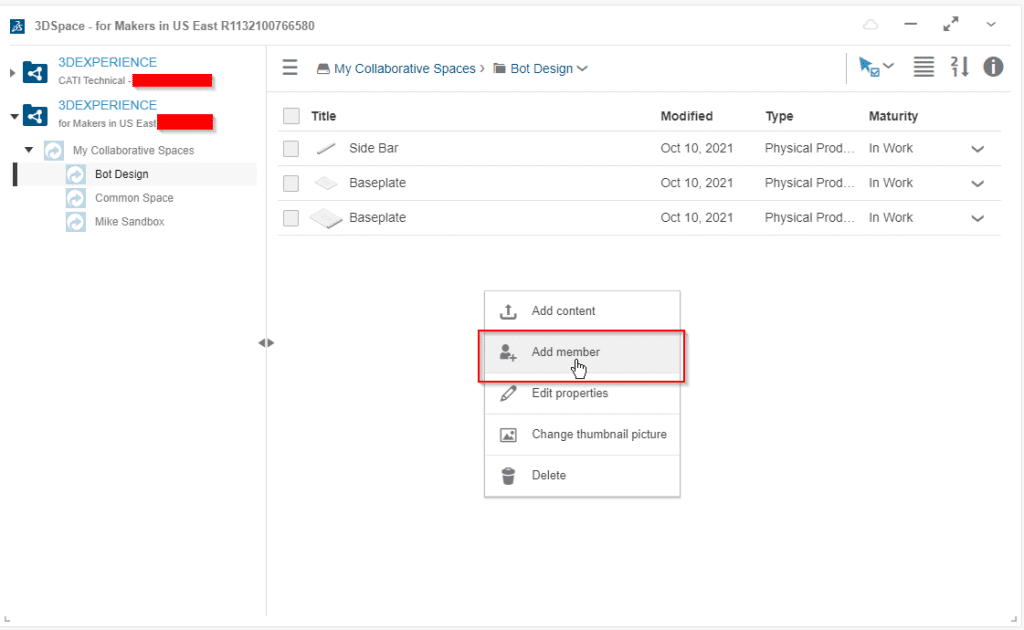Click the Physical Prod… type for Side Bar

click(810, 148)
